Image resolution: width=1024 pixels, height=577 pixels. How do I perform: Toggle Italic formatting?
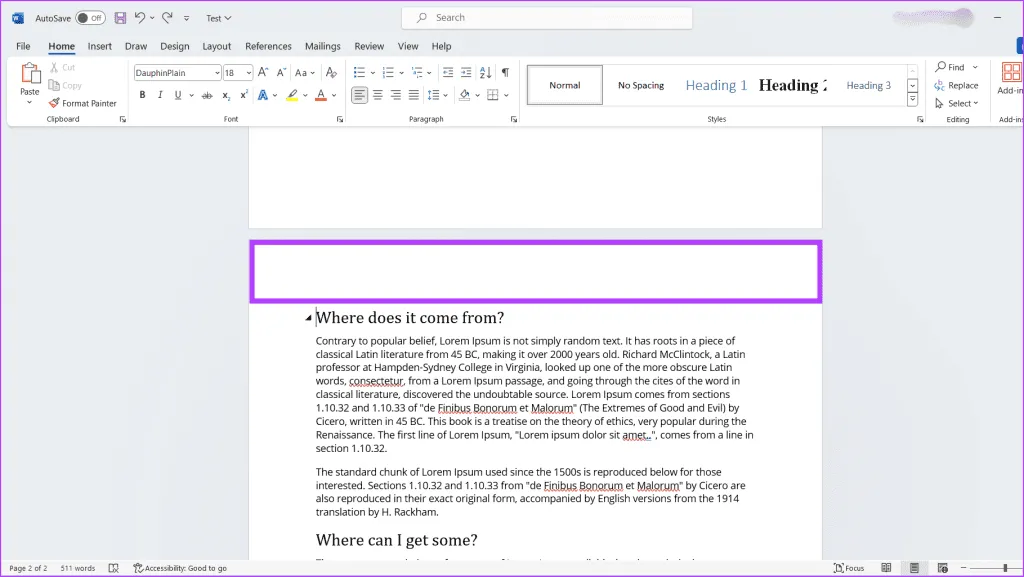click(x=160, y=95)
